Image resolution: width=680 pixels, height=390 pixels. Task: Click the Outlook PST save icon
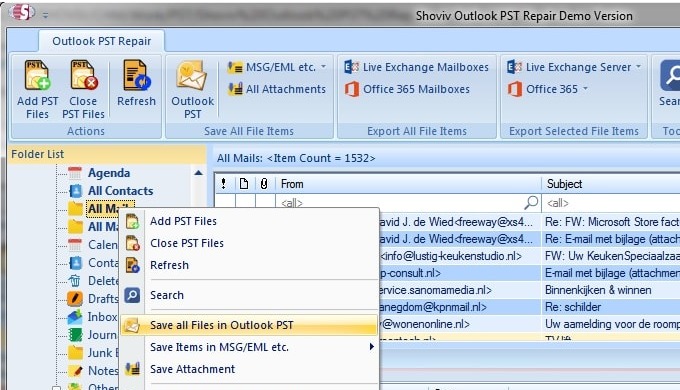click(x=192, y=76)
